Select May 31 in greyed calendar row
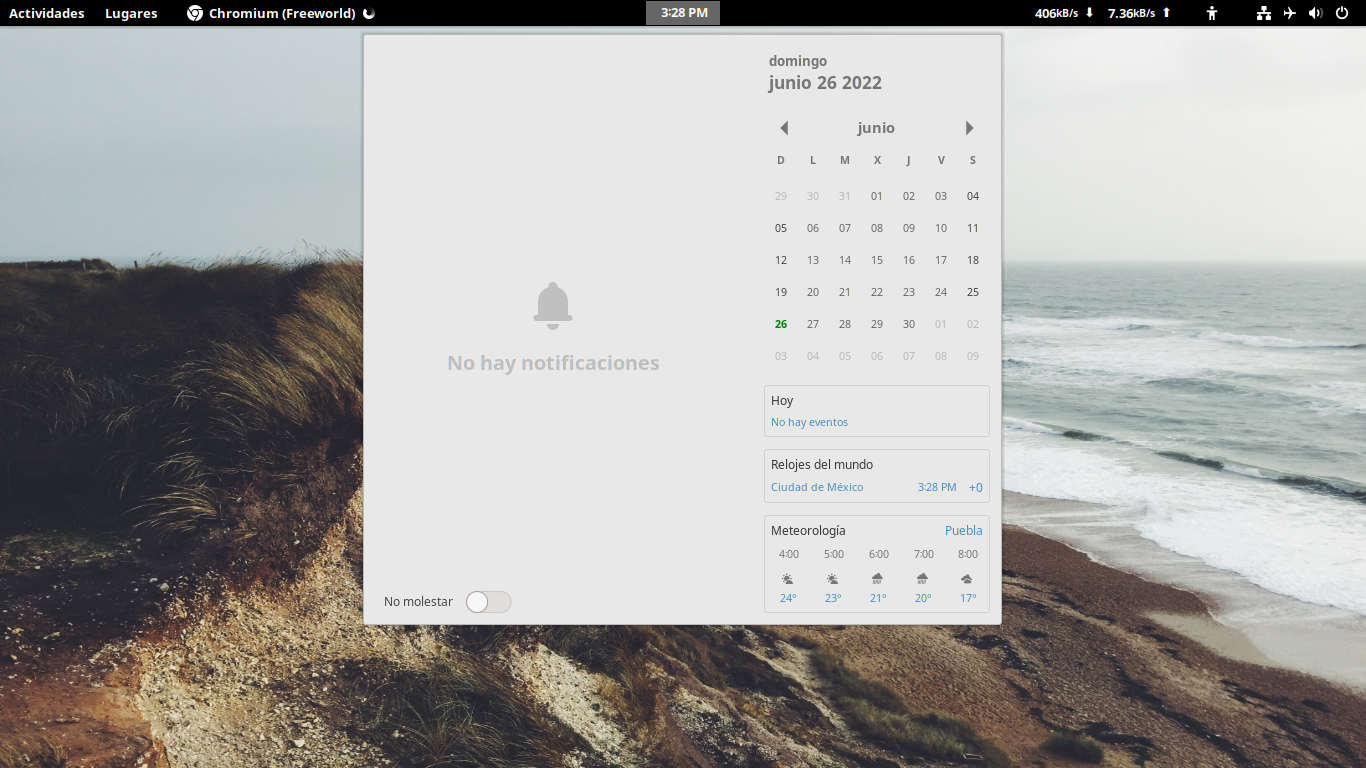Viewport: 1366px width, 768px height. pos(845,196)
